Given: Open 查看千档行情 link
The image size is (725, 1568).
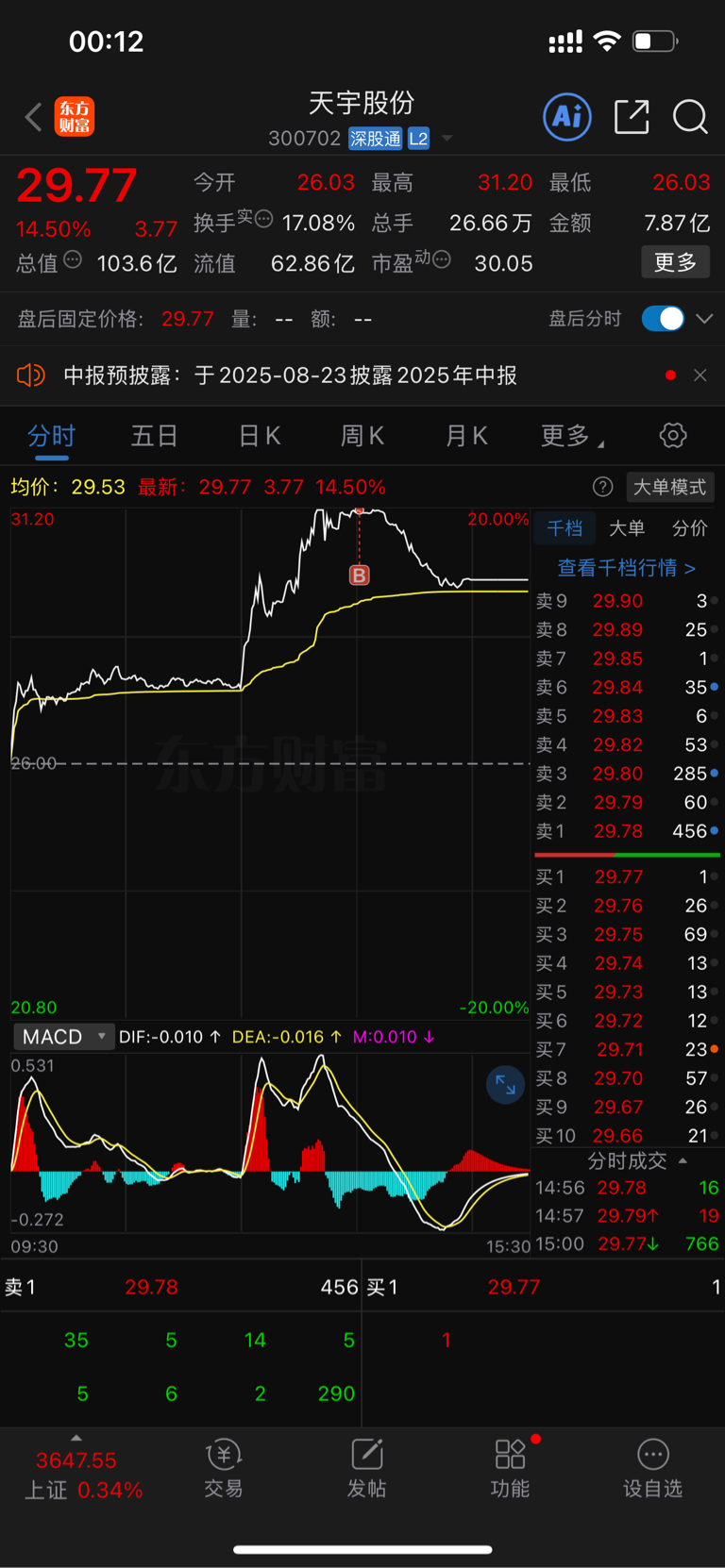Looking at the screenshot, I should tap(627, 568).
